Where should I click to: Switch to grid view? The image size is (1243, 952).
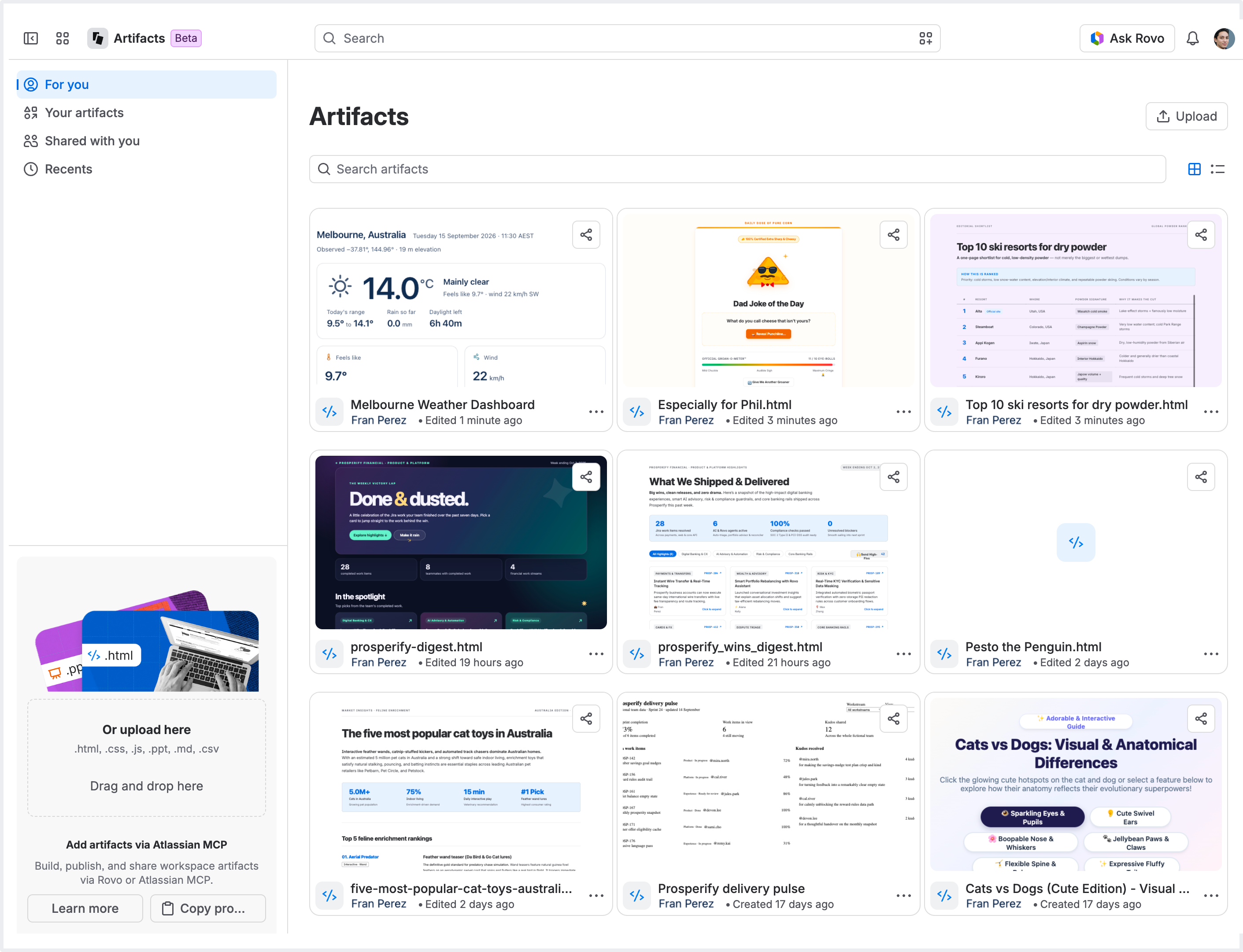tap(1194, 169)
